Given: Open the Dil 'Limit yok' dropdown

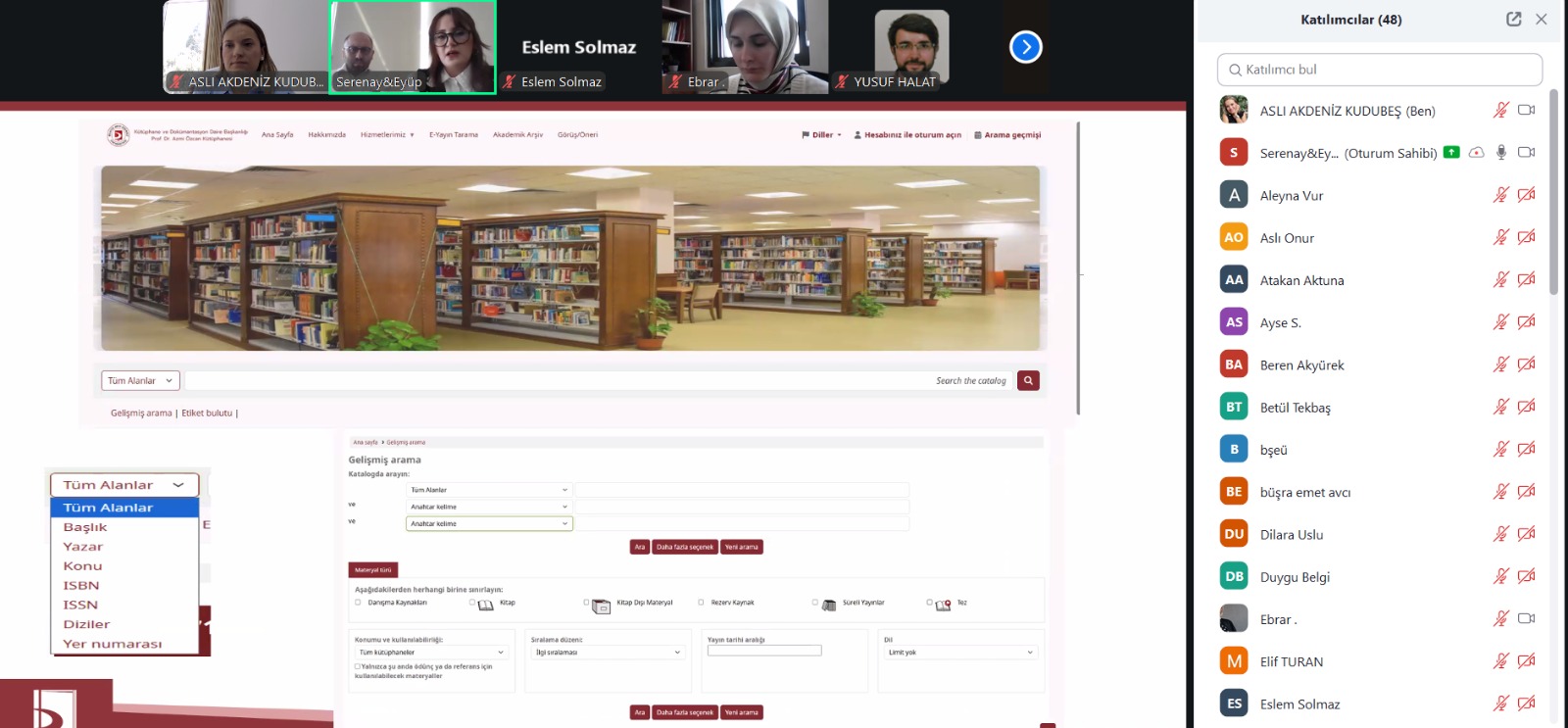Looking at the screenshot, I should (959, 653).
